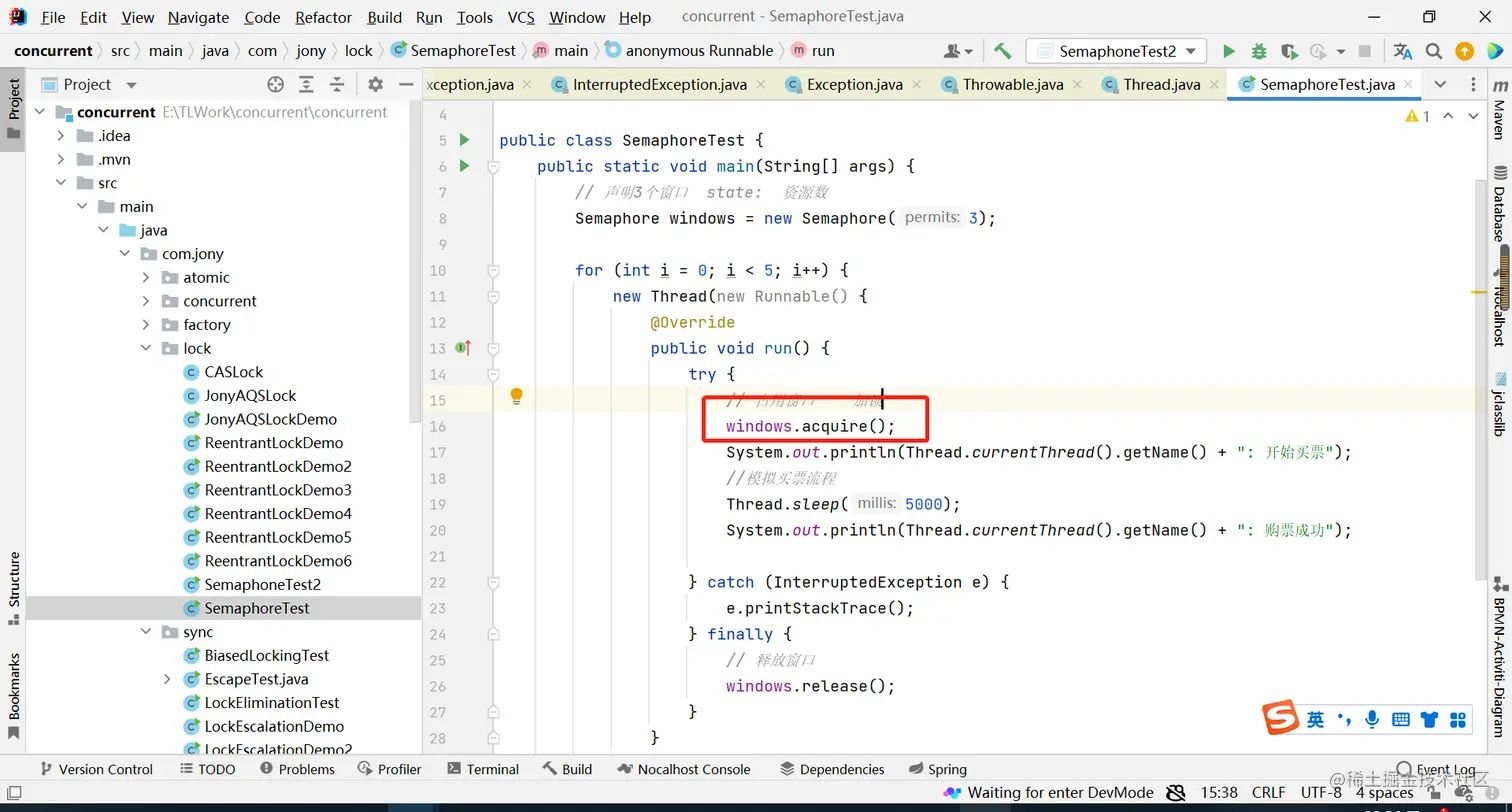This screenshot has width=1512, height=812.
Task: Open the IDE update notification icon
Action: (x=1464, y=51)
